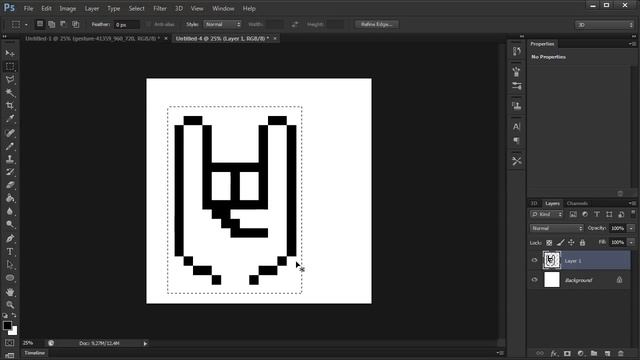The image size is (640, 360).
Task: Select the Zoom tool
Action: click(10, 305)
